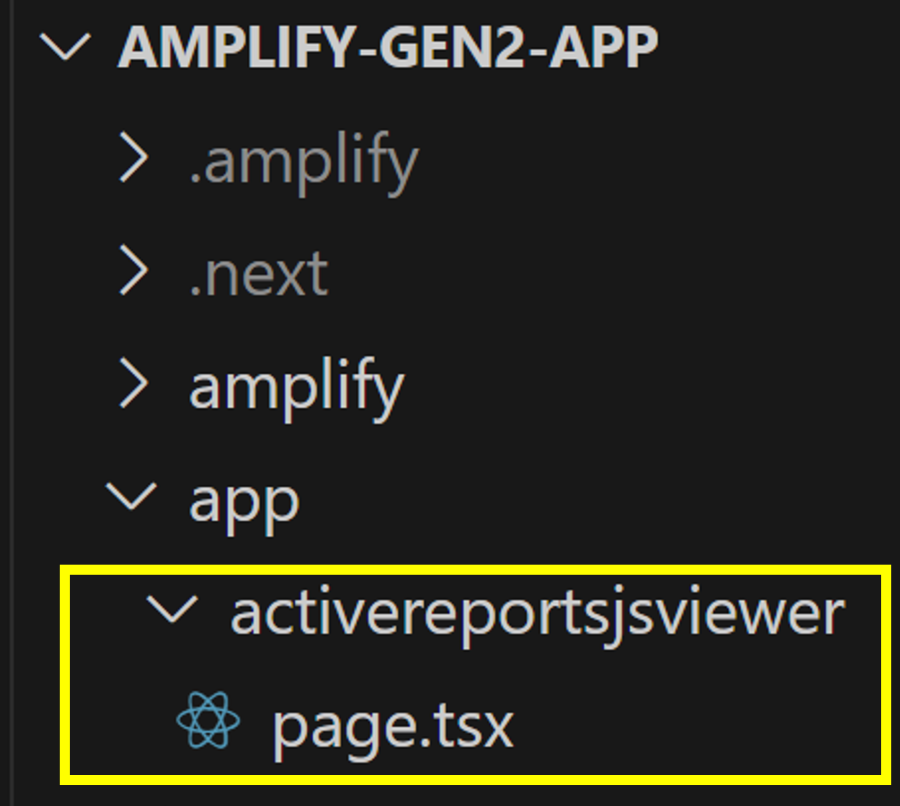Click the React icon beside page.tsx
The width and height of the screenshot is (900, 806).
(208, 720)
